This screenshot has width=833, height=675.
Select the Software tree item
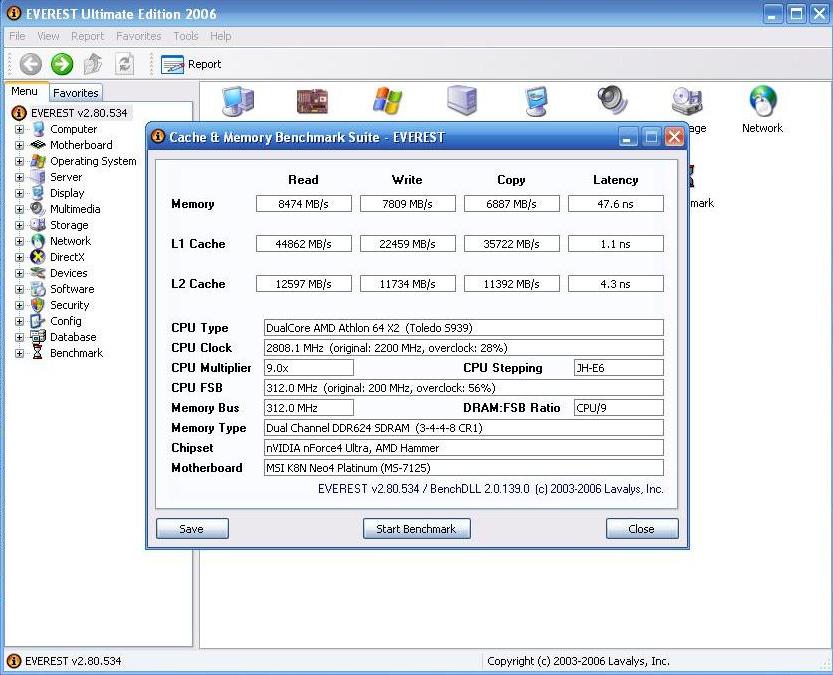[x=72, y=289]
